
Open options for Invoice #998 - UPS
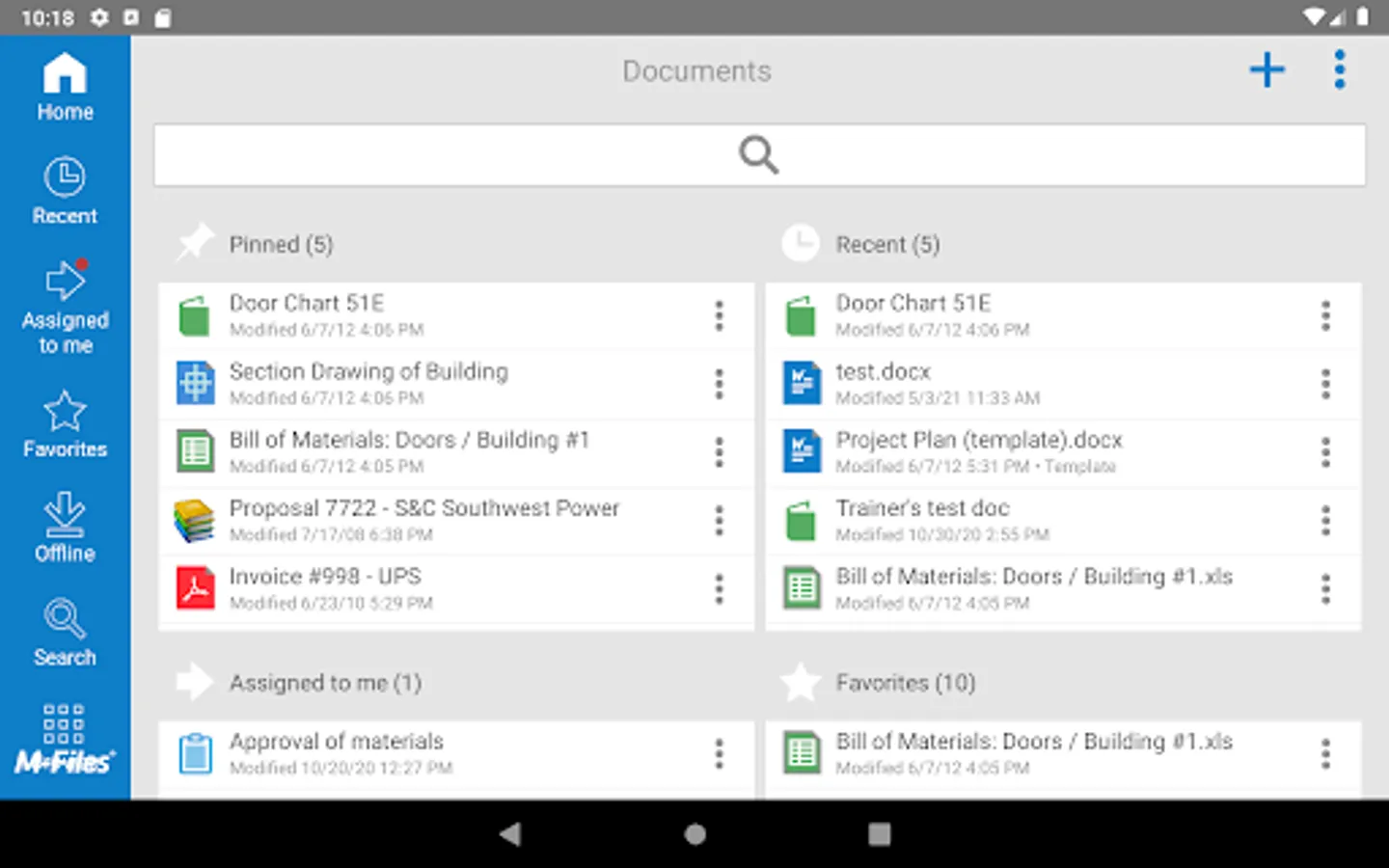[x=719, y=589]
